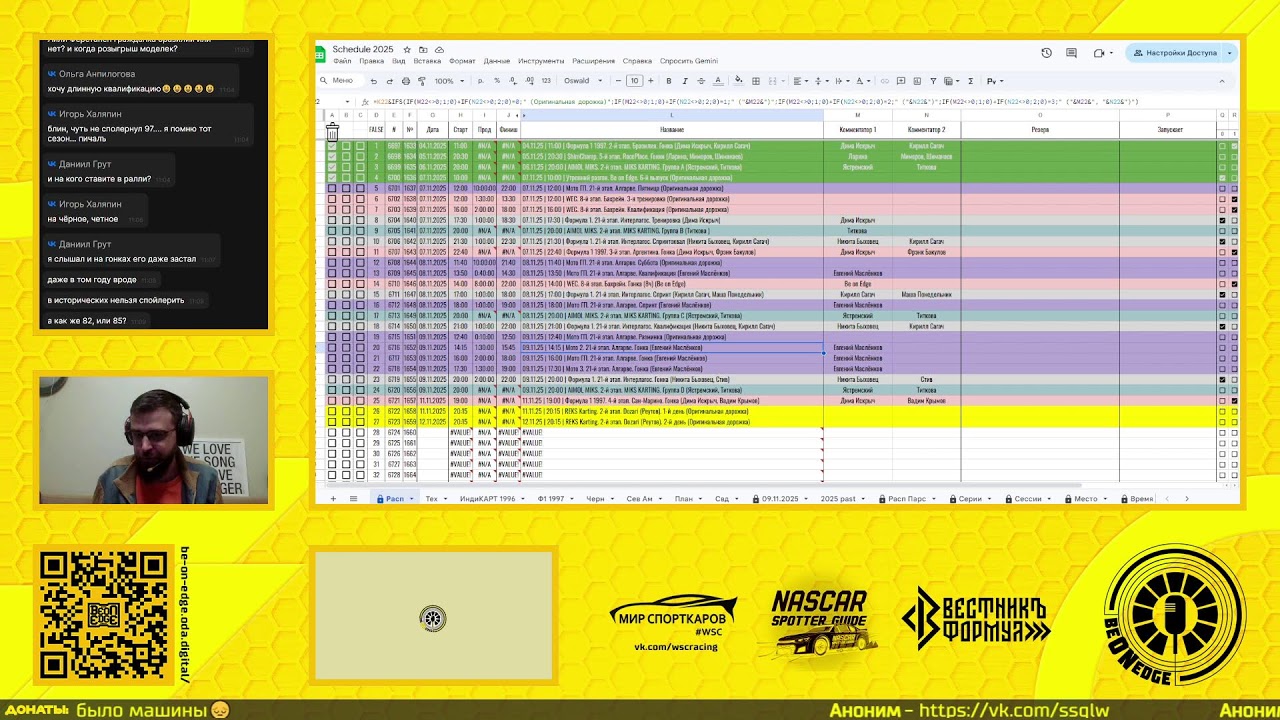Click the create filter funnel icon
Image resolution: width=1280 pixels, height=720 pixels.
tap(933, 81)
